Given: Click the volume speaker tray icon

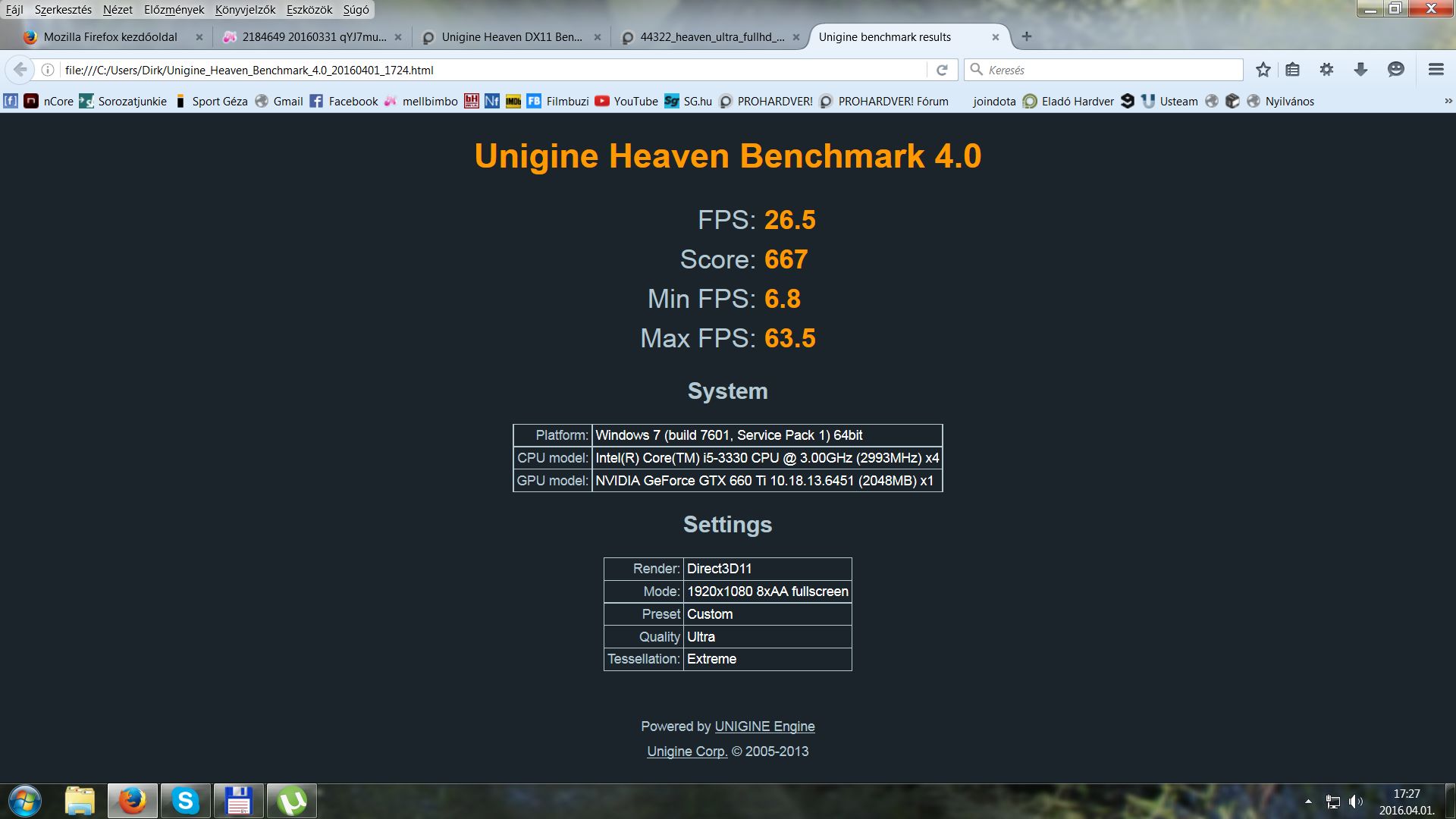Looking at the screenshot, I should coord(1356,802).
